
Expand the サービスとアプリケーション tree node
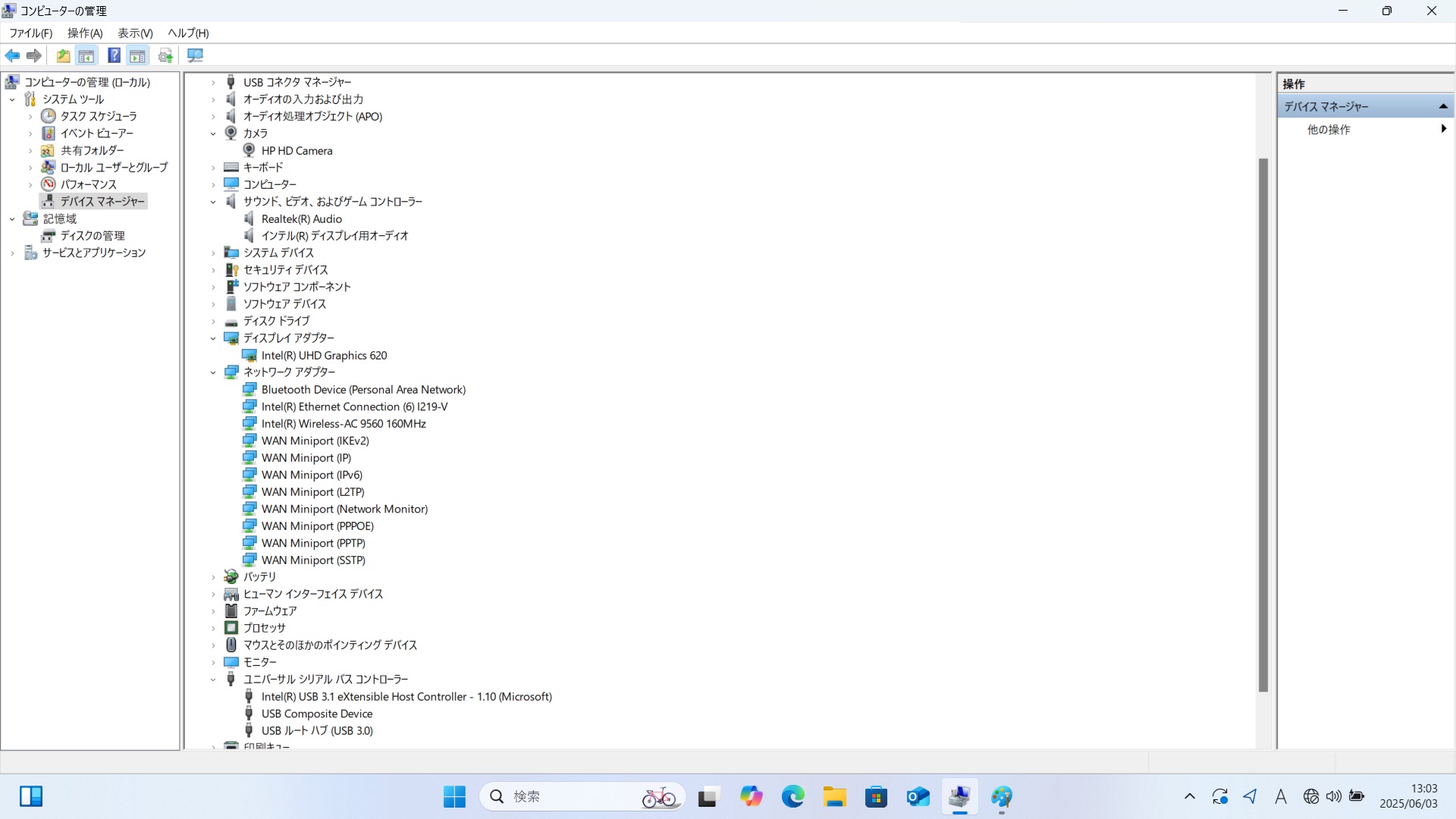point(12,253)
